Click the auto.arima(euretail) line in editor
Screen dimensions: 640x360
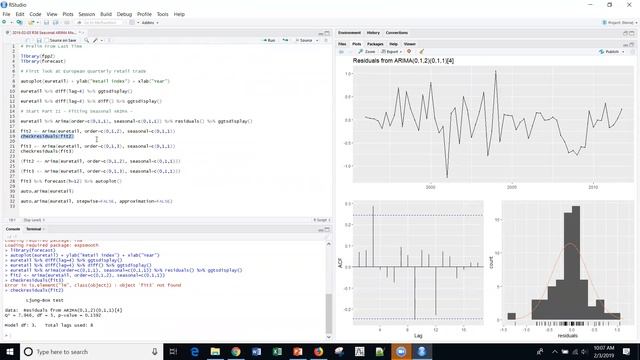pos(47,191)
